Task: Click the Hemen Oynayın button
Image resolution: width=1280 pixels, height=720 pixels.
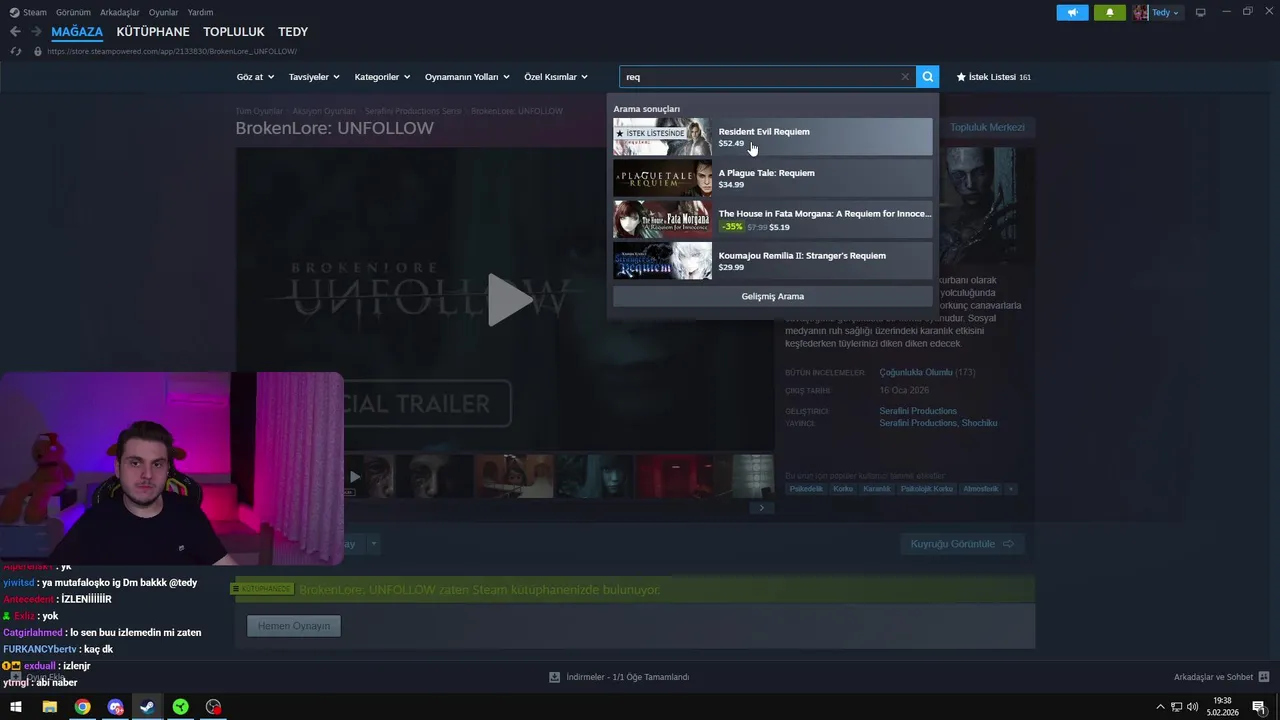Action: [x=294, y=626]
